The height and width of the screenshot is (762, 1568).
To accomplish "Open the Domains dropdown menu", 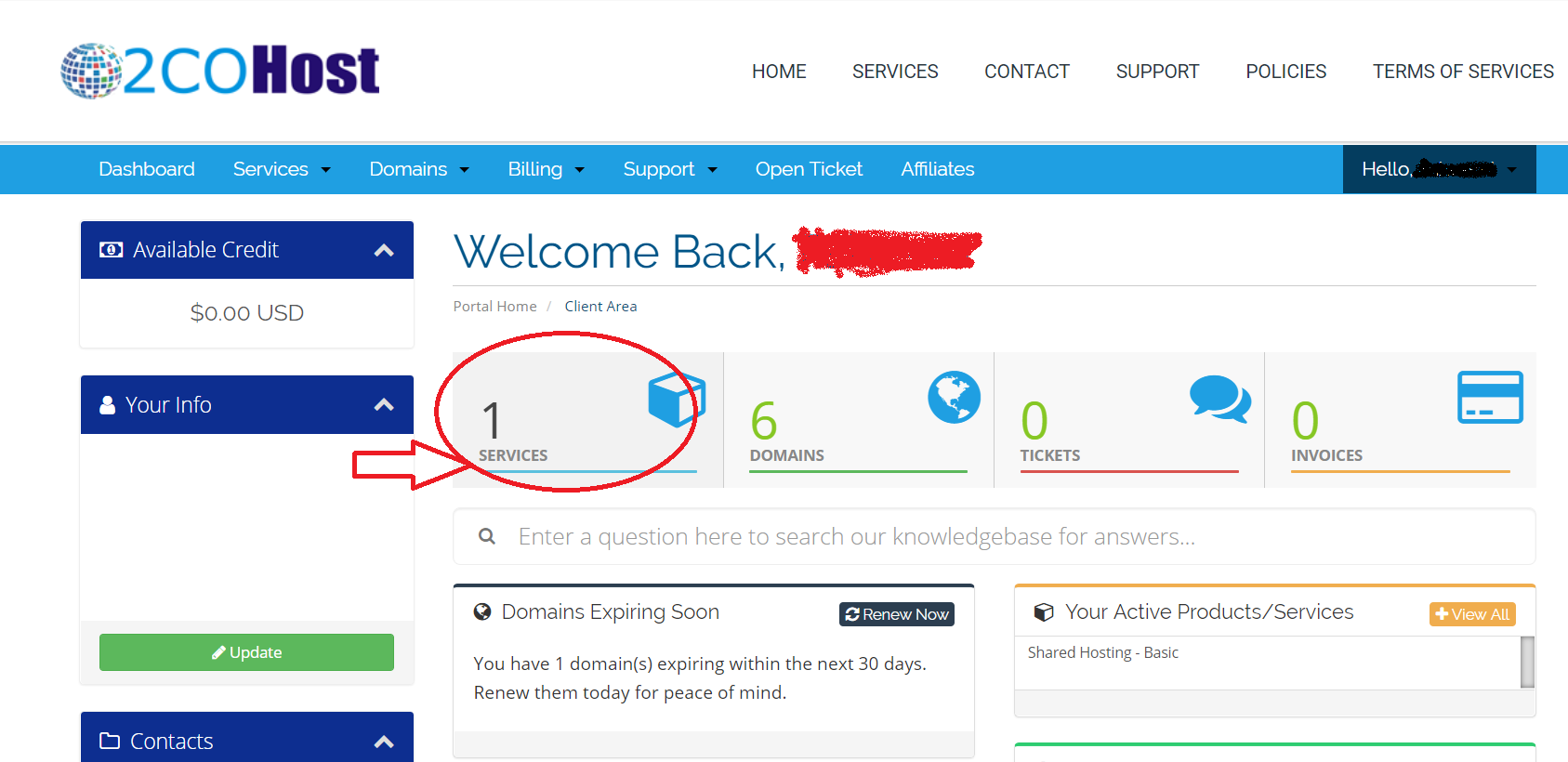I will [x=419, y=169].
